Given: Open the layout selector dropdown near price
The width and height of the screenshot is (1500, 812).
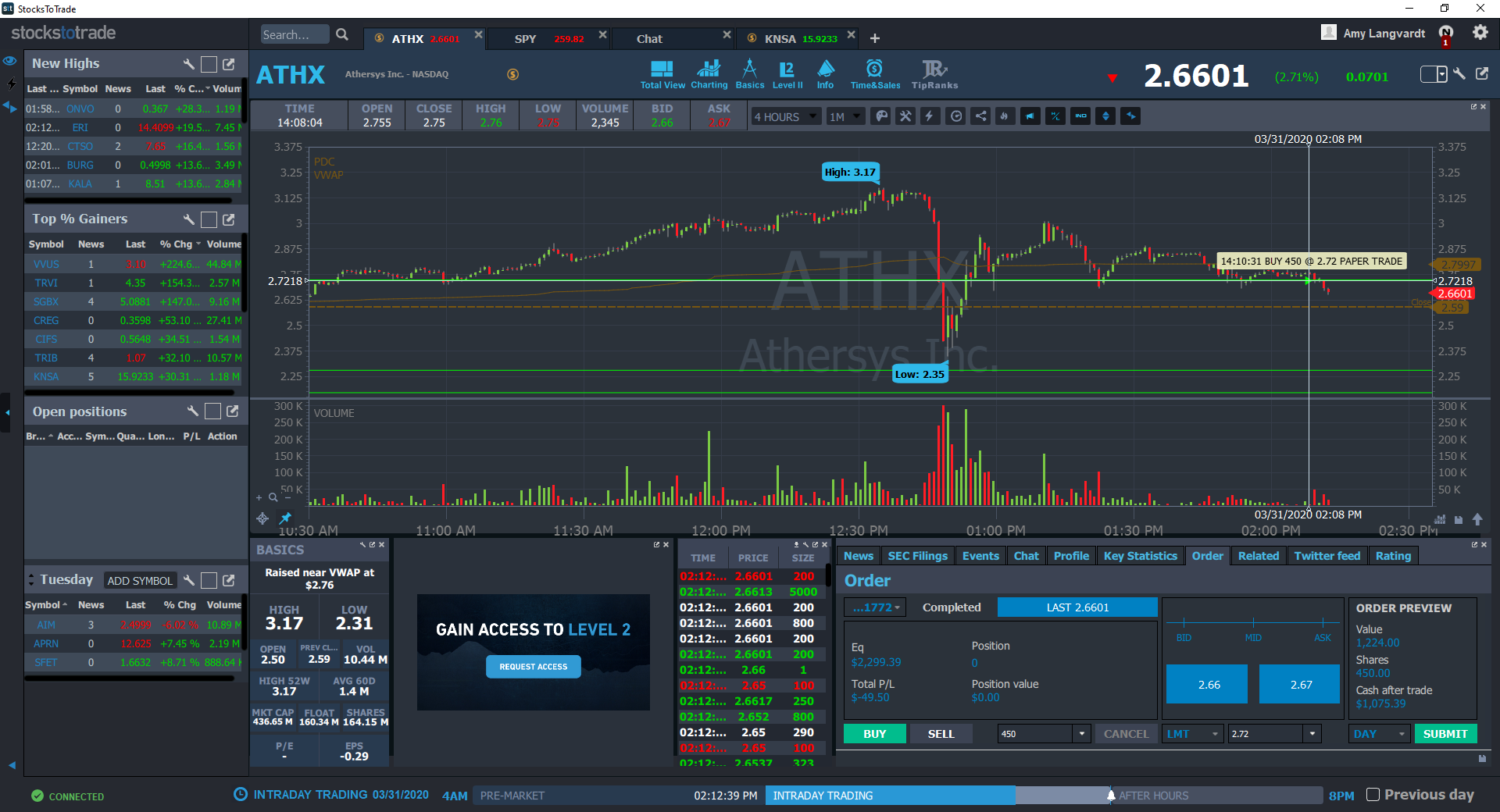Looking at the screenshot, I should coord(1434,74).
